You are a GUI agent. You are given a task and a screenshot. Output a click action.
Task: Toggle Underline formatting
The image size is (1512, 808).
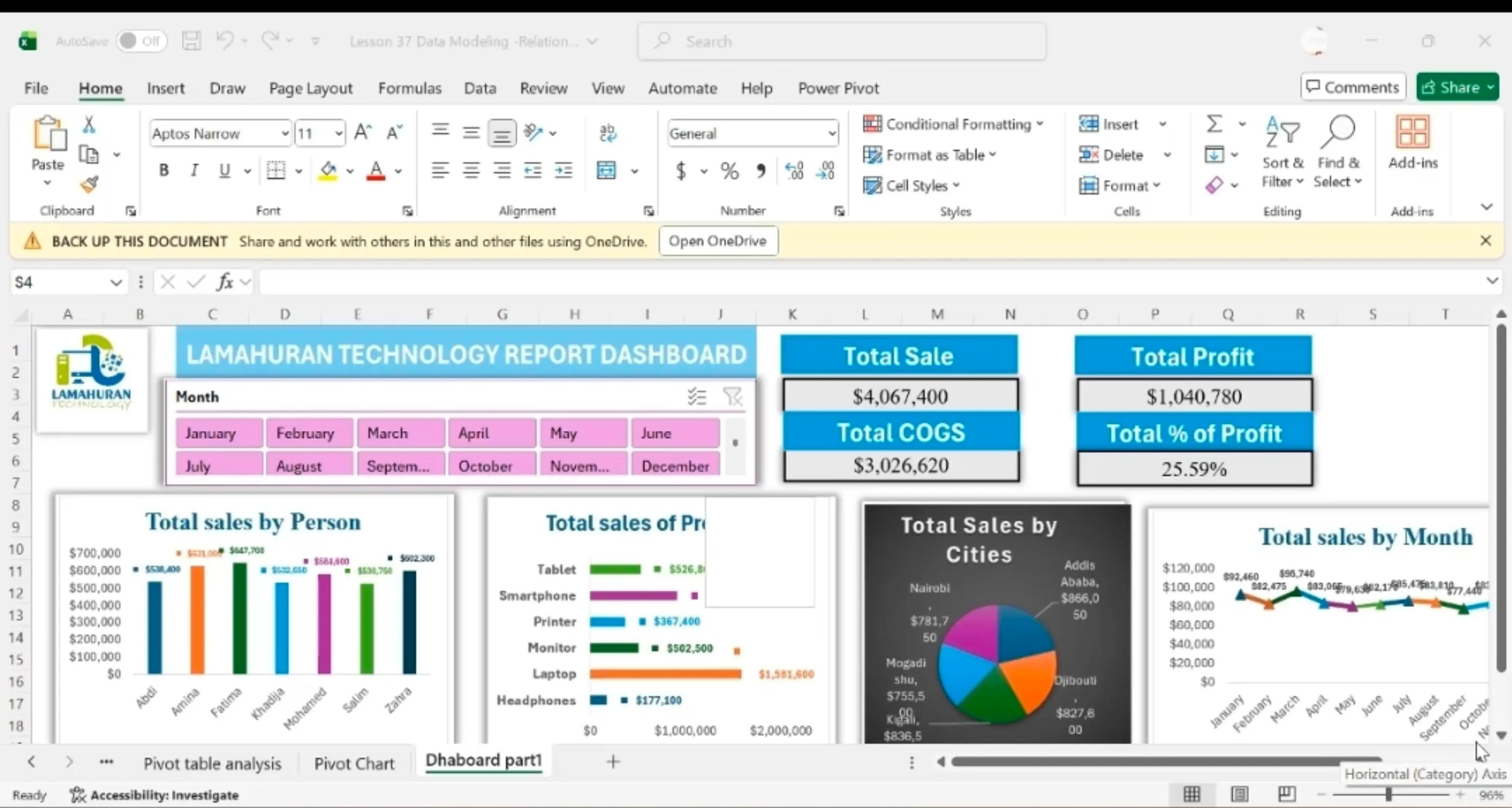(224, 170)
